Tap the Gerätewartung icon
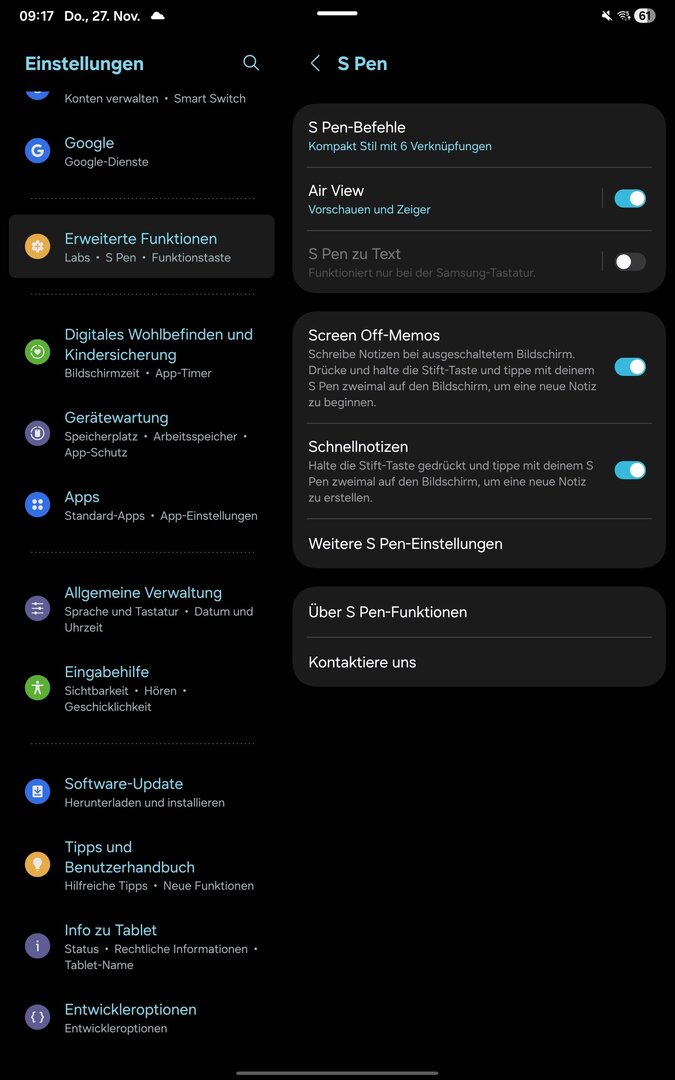675x1080 pixels. tap(37, 433)
